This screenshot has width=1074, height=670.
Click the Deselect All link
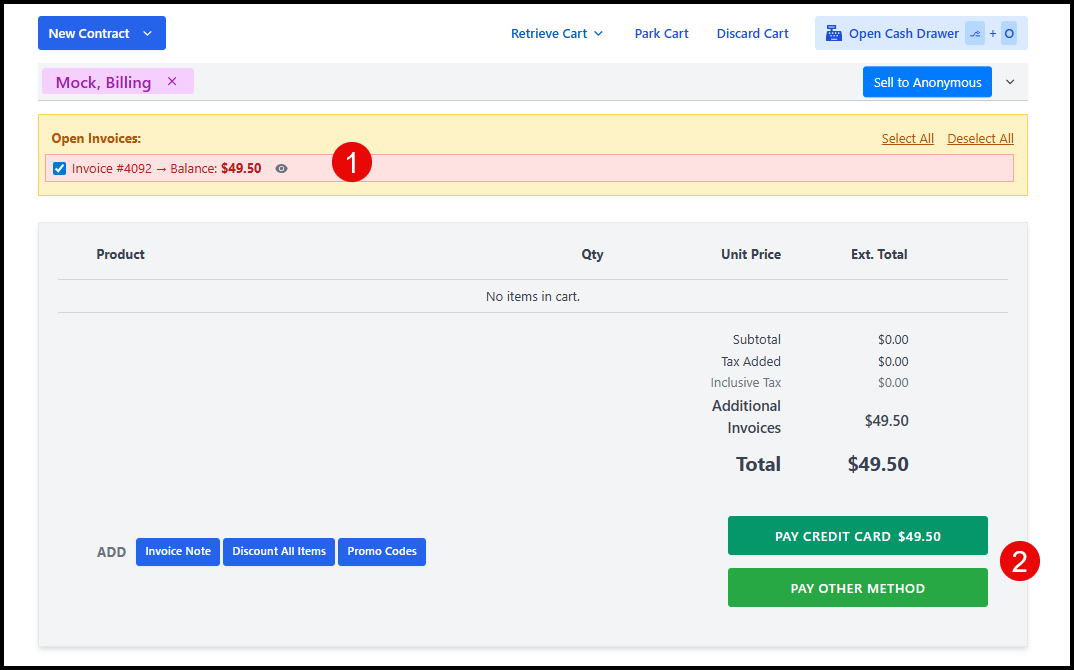[x=980, y=139]
